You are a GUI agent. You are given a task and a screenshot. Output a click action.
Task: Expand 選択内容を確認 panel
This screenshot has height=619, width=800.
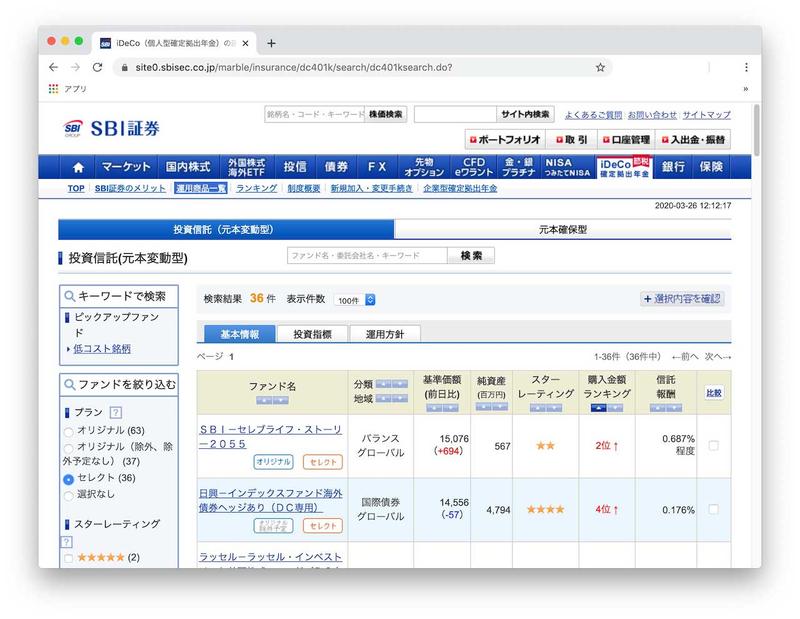pyautogui.click(x=682, y=299)
